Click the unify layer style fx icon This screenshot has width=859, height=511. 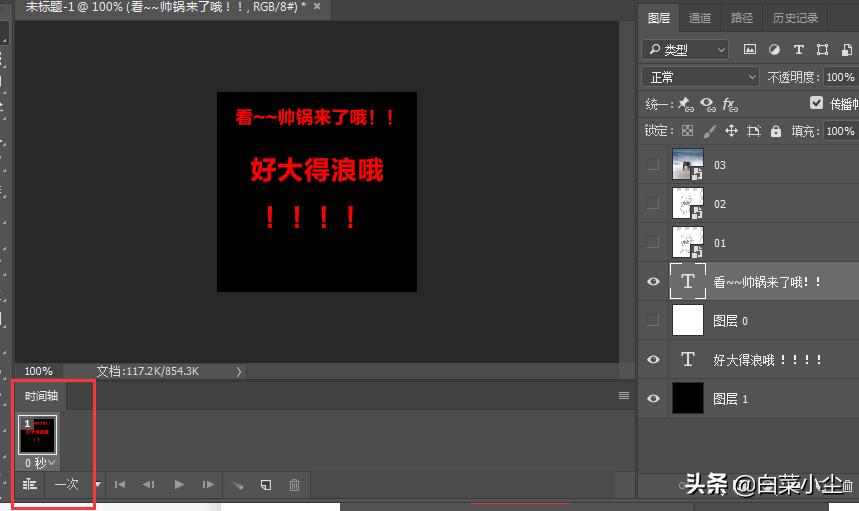(730, 104)
